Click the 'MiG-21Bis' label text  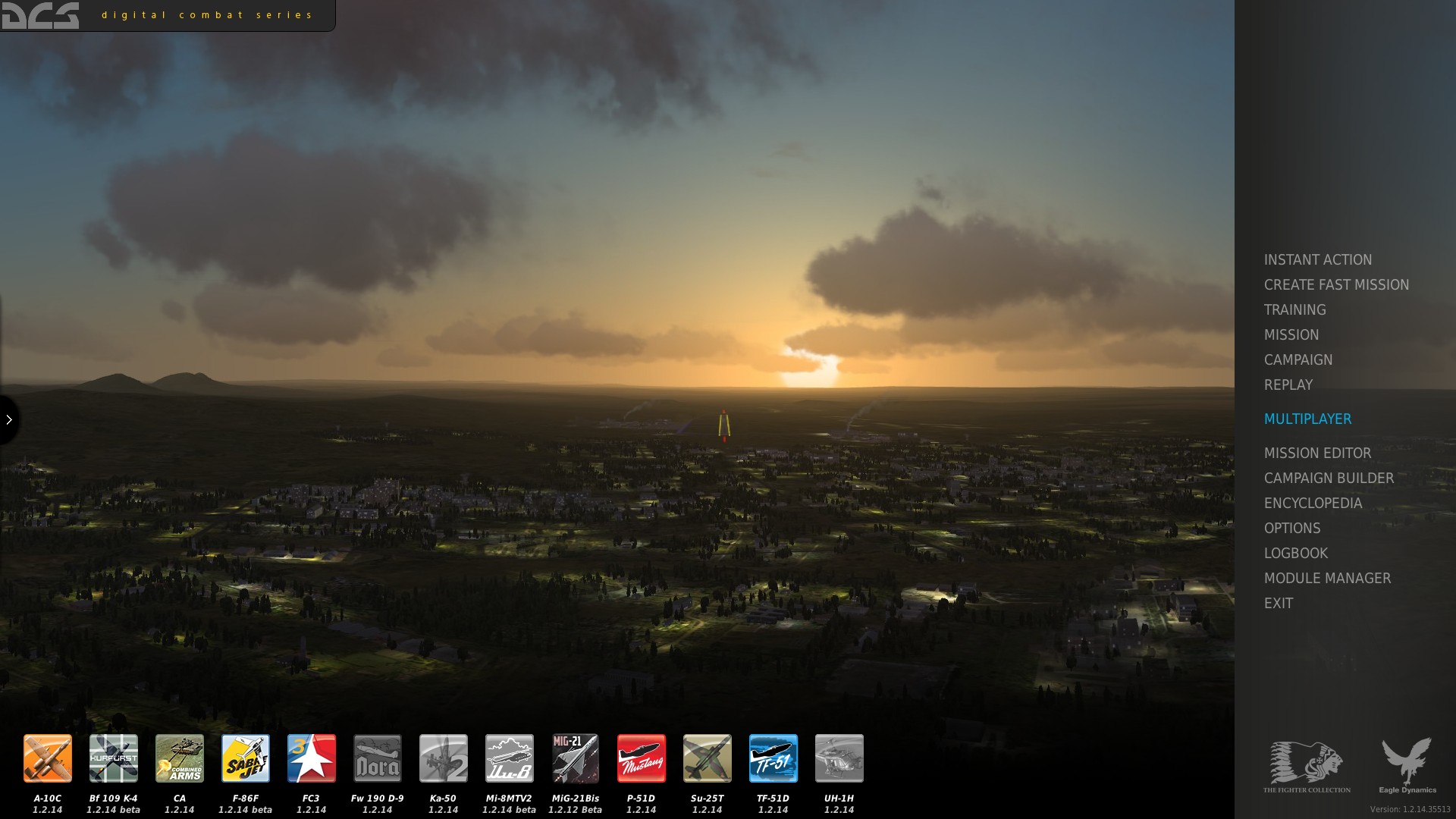(575, 799)
